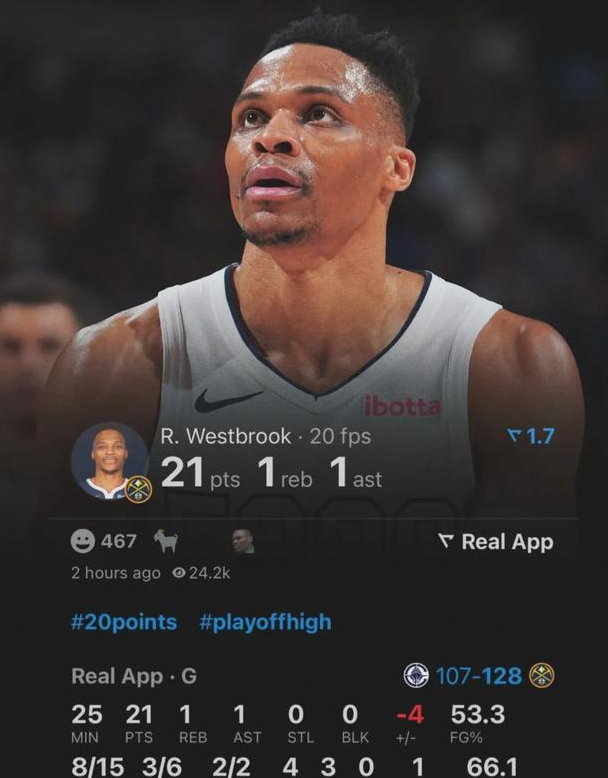This screenshot has height=778, width=608.
Task: Tap the Real App logo icon
Action: pyautogui.click(x=446, y=541)
